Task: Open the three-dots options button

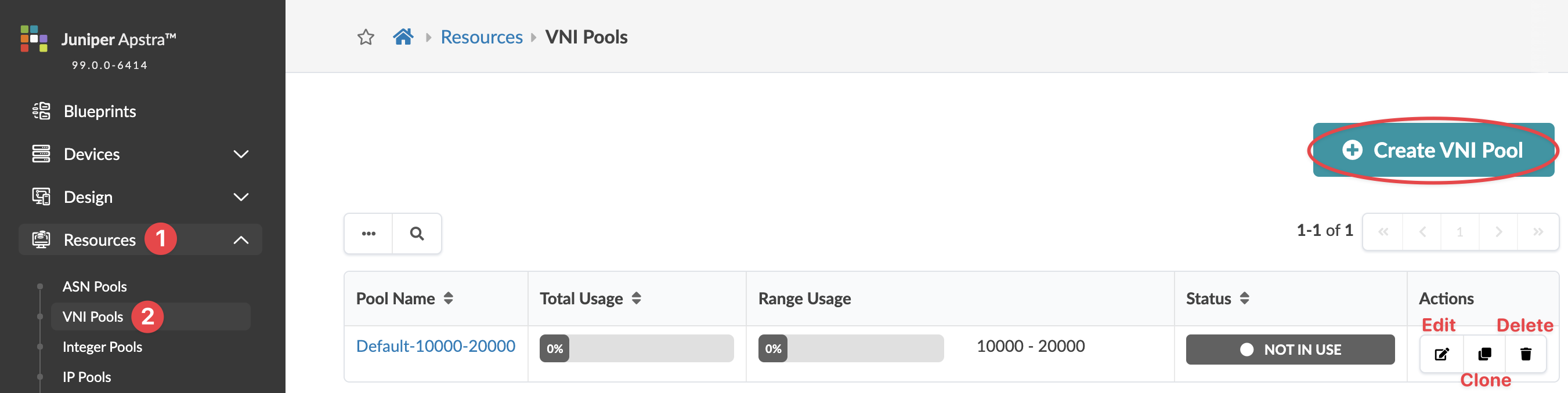Action: (368, 234)
